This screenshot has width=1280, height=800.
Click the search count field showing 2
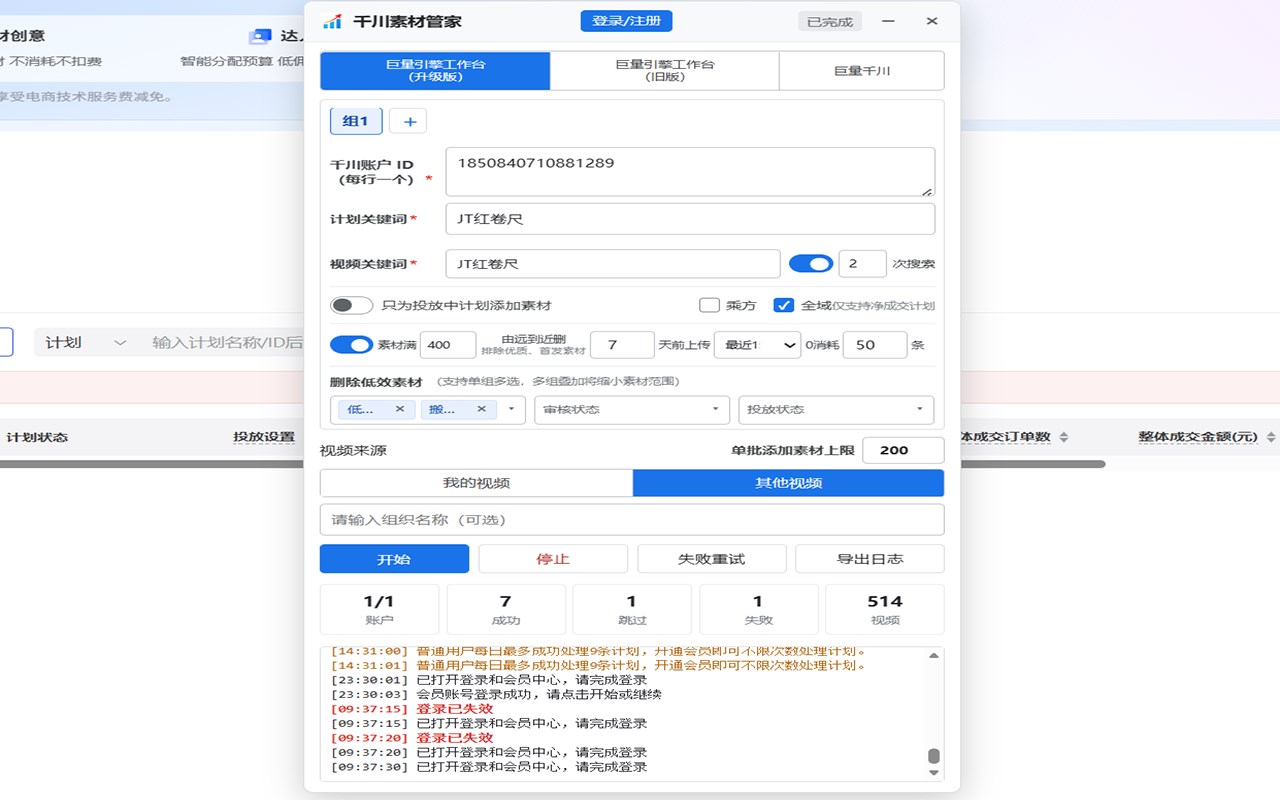(862, 264)
